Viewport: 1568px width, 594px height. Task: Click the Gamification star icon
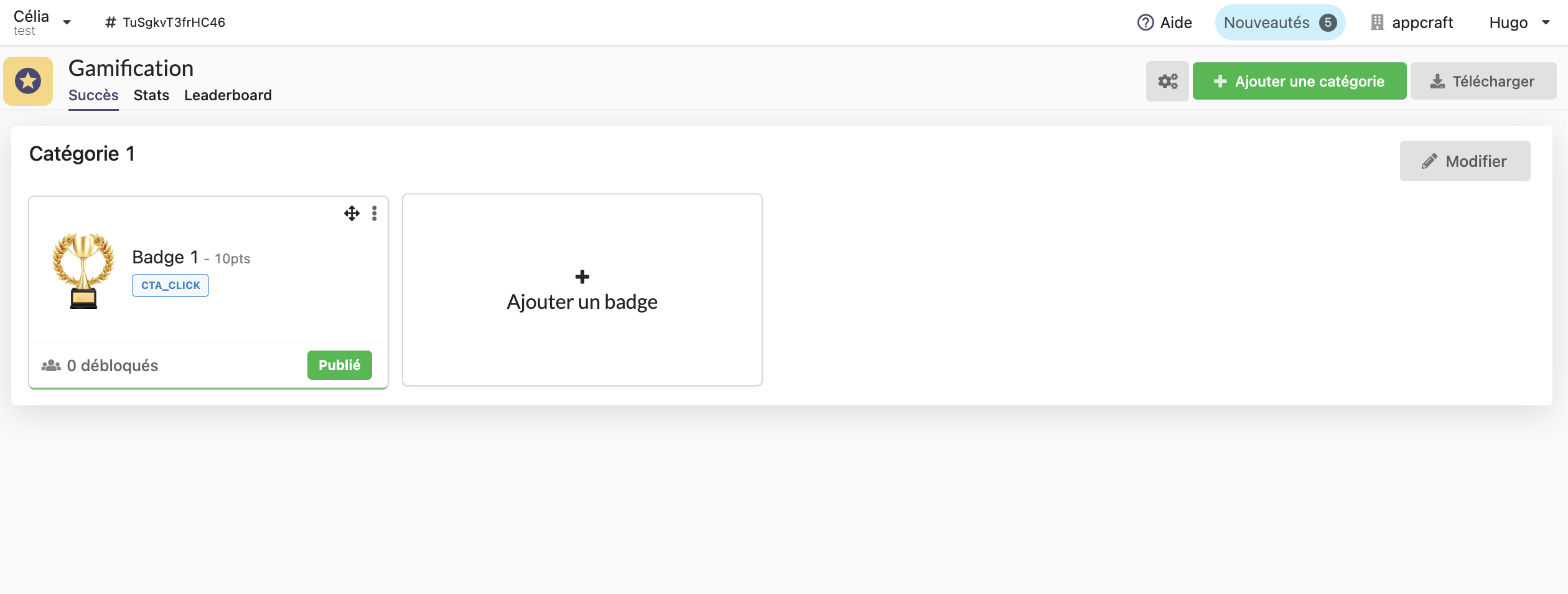click(28, 81)
